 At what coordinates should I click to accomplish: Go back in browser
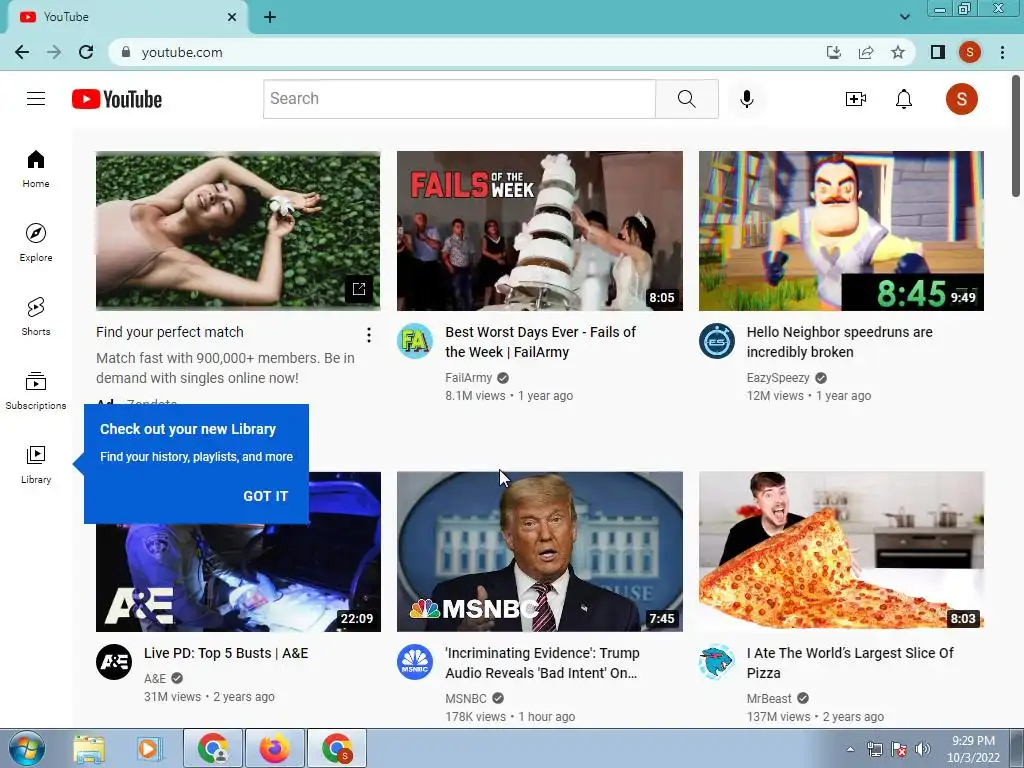[x=22, y=52]
